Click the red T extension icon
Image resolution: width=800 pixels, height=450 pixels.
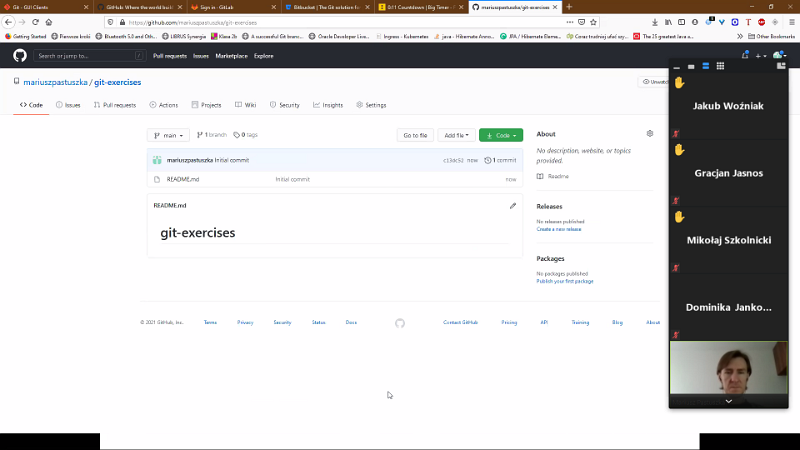coord(748,22)
